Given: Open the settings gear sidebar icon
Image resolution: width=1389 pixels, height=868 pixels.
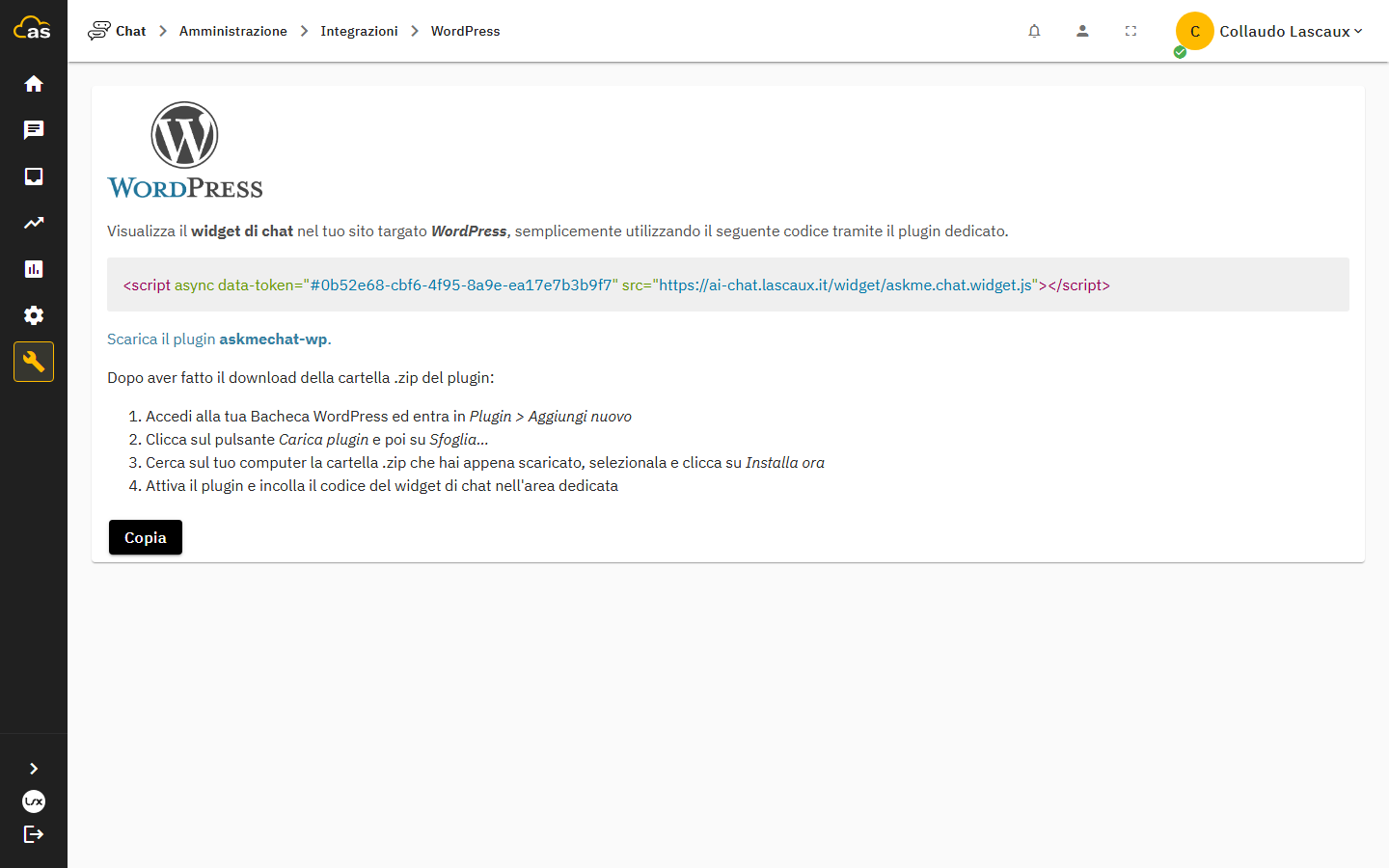Looking at the screenshot, I should coord(34,315).
